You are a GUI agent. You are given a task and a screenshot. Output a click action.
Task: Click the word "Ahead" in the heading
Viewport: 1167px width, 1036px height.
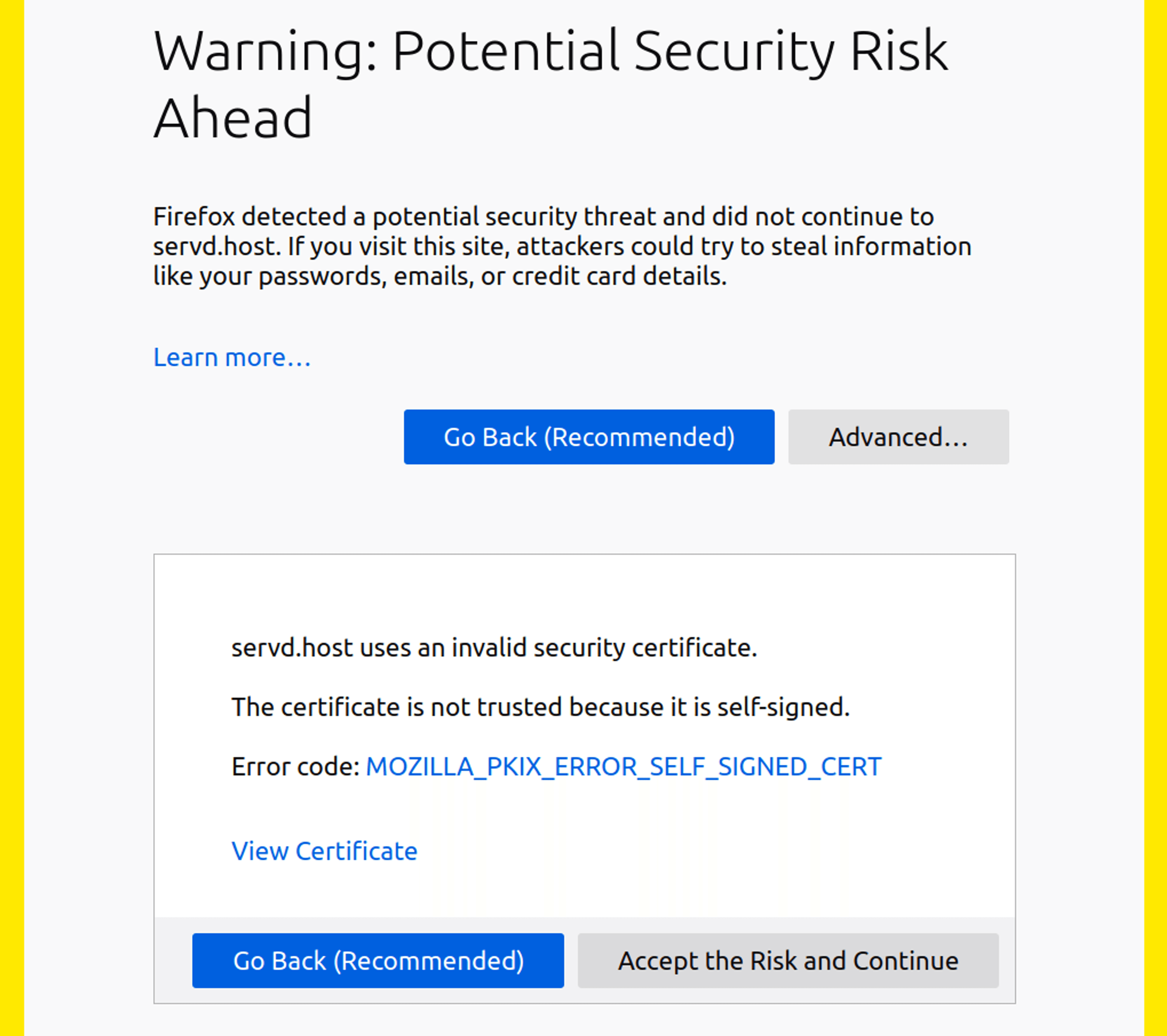click(233, 119)
